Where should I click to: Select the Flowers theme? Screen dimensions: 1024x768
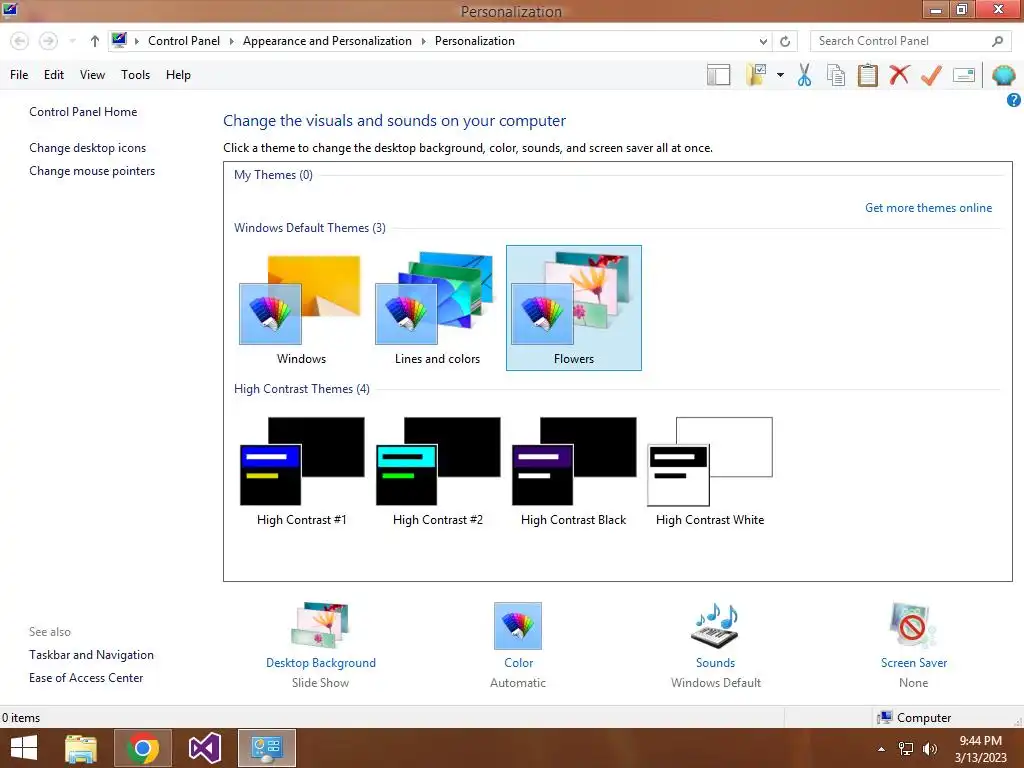(574, 308)
